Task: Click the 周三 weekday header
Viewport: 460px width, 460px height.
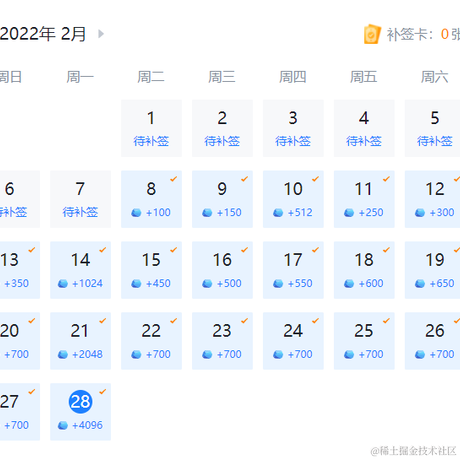Action: (222, 77)
